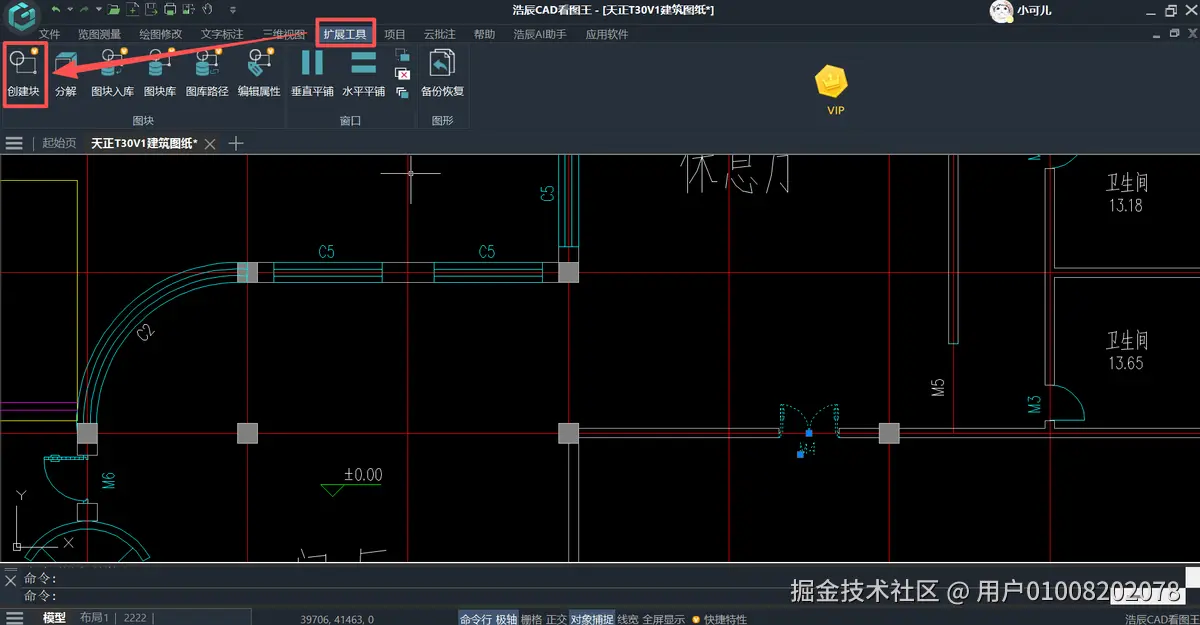Click the 卫生间 13.18 room label

point(1126,194)
